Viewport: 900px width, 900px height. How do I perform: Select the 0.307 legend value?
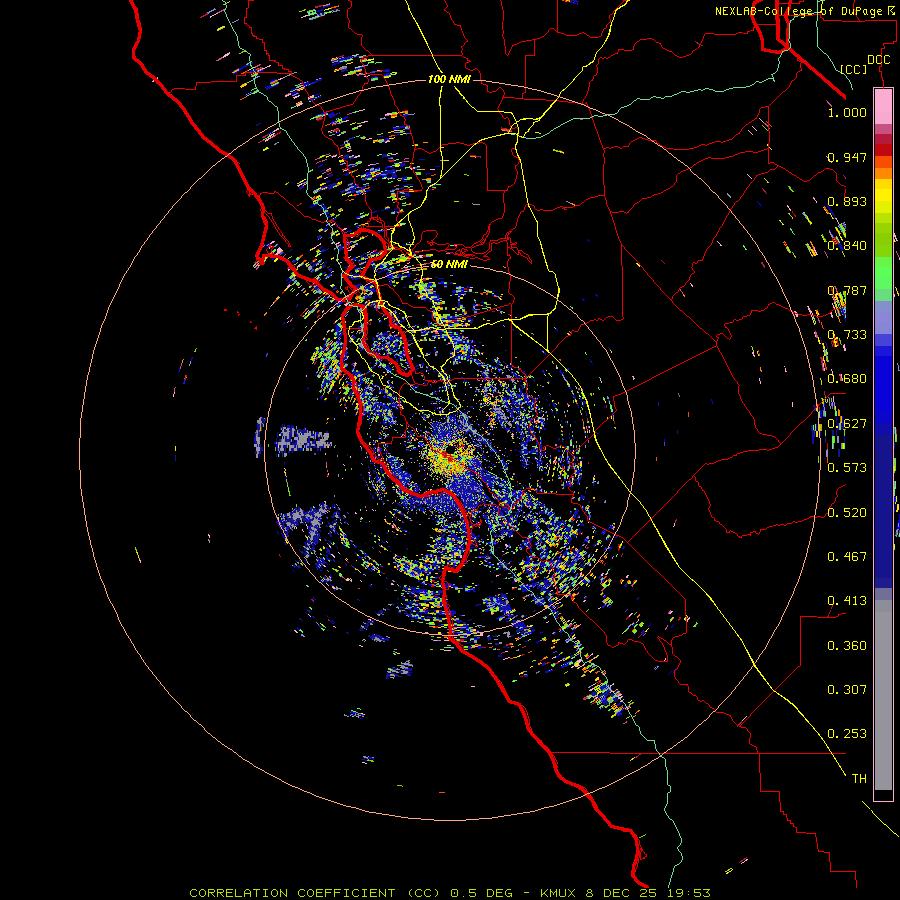click(847, 690)
